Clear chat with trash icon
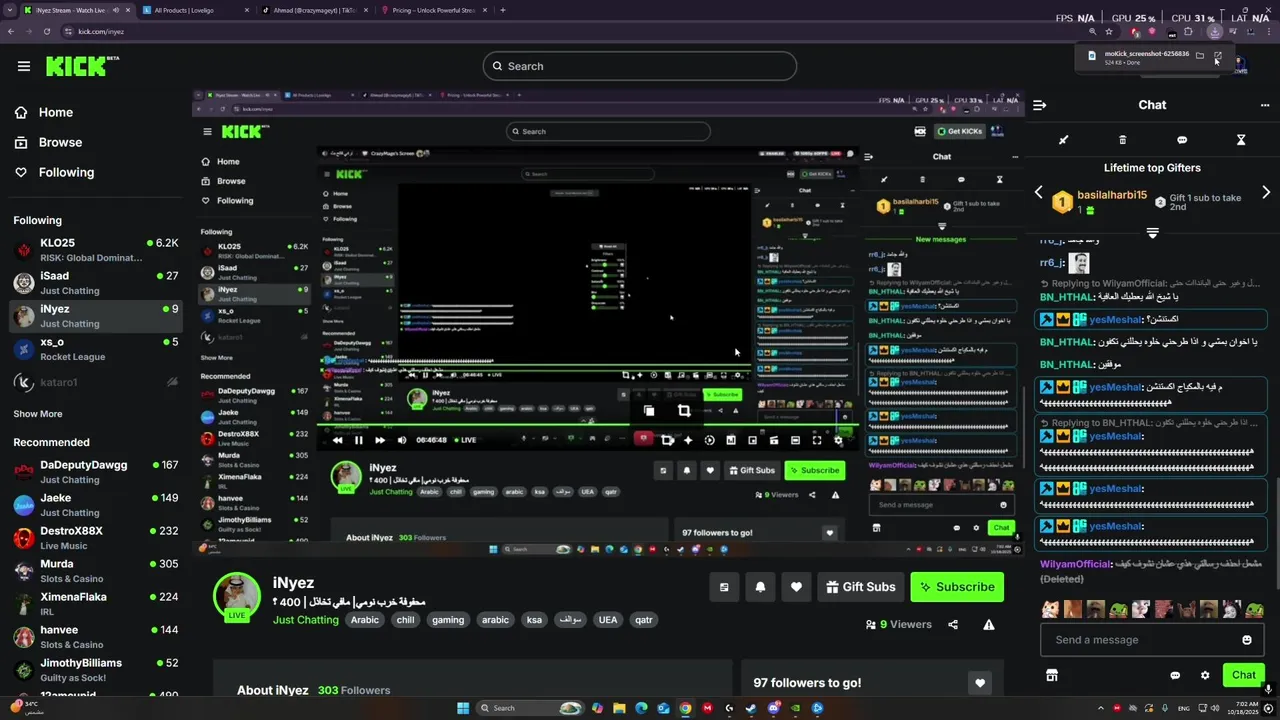The image size is (1280, 720). tap(1123, 140)
